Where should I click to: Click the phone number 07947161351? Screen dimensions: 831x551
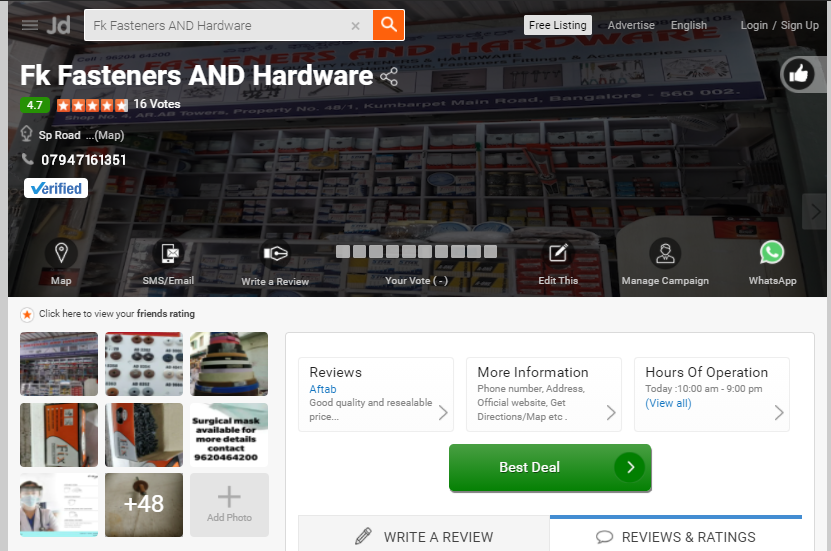click(x=84, y=159)
